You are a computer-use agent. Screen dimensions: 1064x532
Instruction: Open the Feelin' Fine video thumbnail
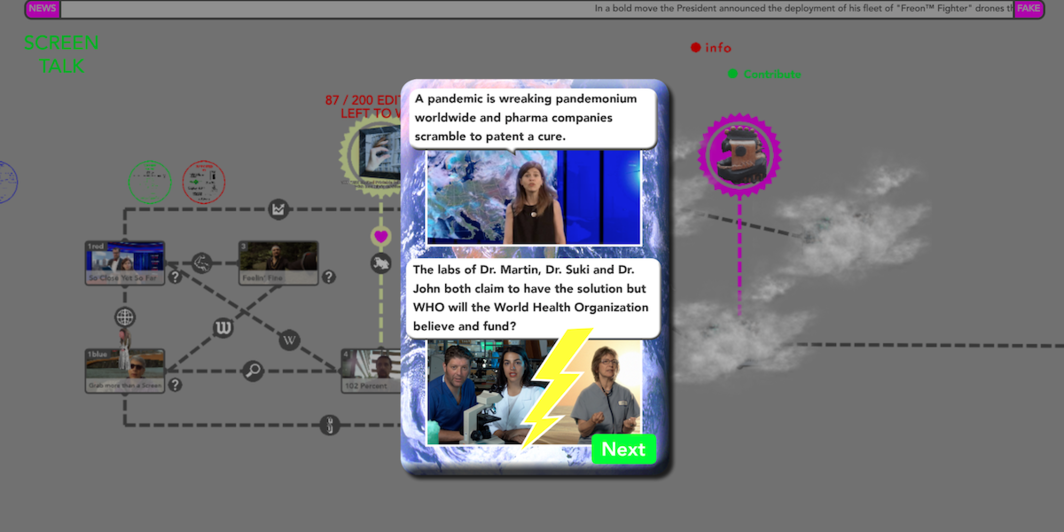click(278, 262)
